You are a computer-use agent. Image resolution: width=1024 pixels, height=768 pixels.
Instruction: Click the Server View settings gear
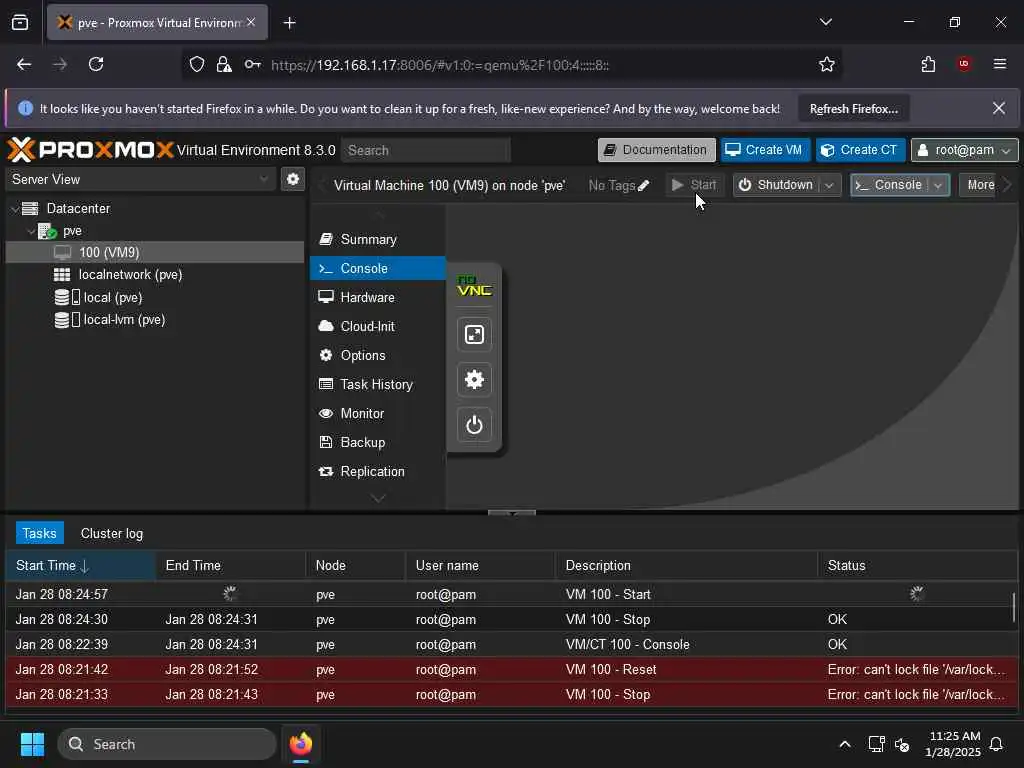click(x=293, y=179)
